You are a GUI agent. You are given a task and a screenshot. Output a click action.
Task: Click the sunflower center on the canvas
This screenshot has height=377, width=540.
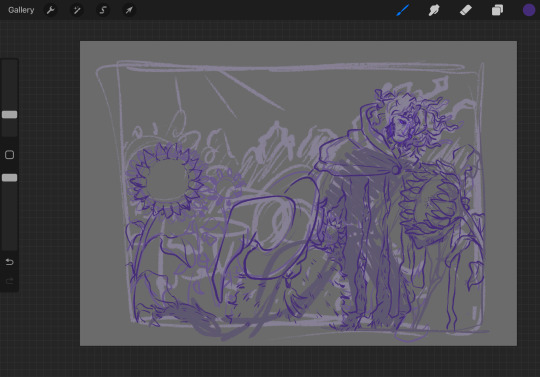(167, 180)
